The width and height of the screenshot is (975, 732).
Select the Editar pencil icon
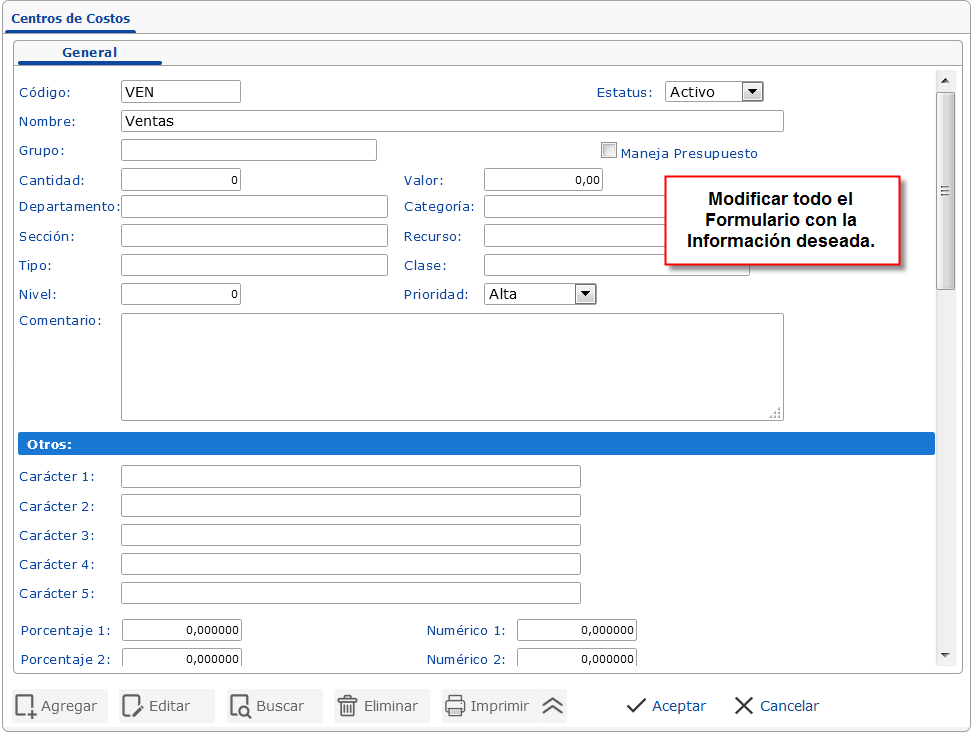131,706
